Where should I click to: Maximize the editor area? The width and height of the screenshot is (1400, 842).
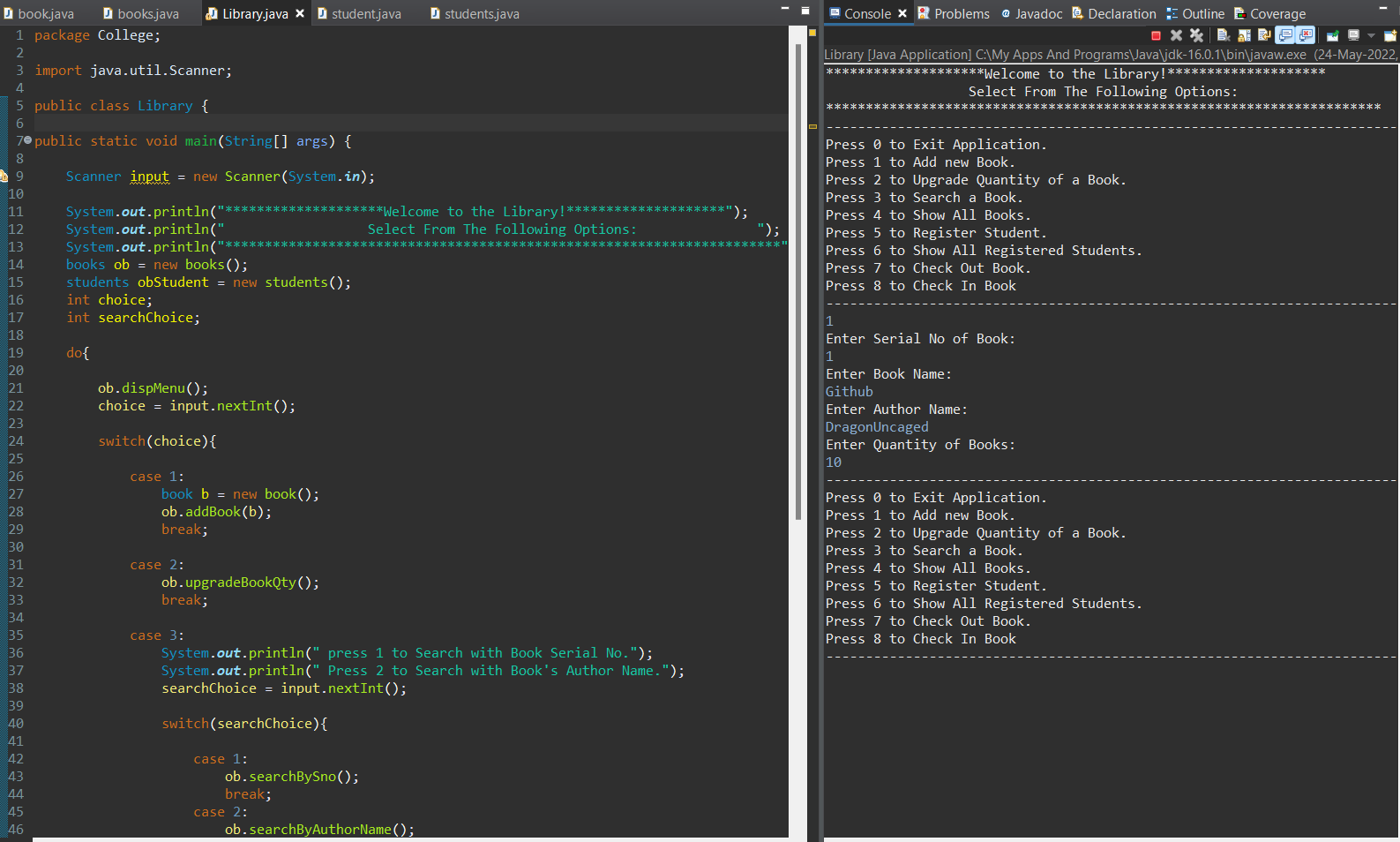[805, 11]
